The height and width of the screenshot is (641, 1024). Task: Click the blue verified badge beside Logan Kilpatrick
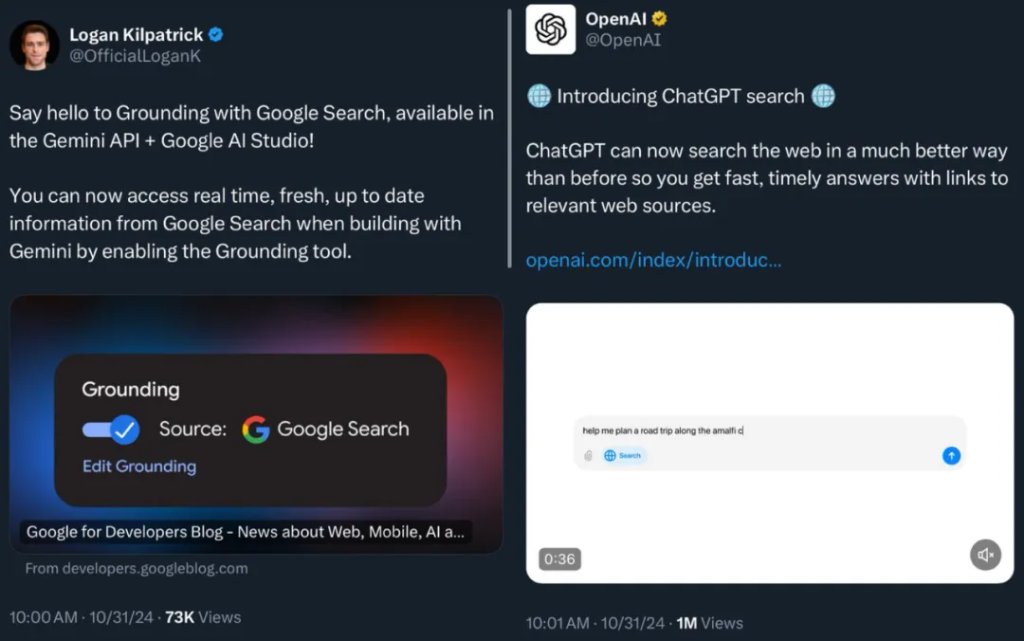point(214,34)
